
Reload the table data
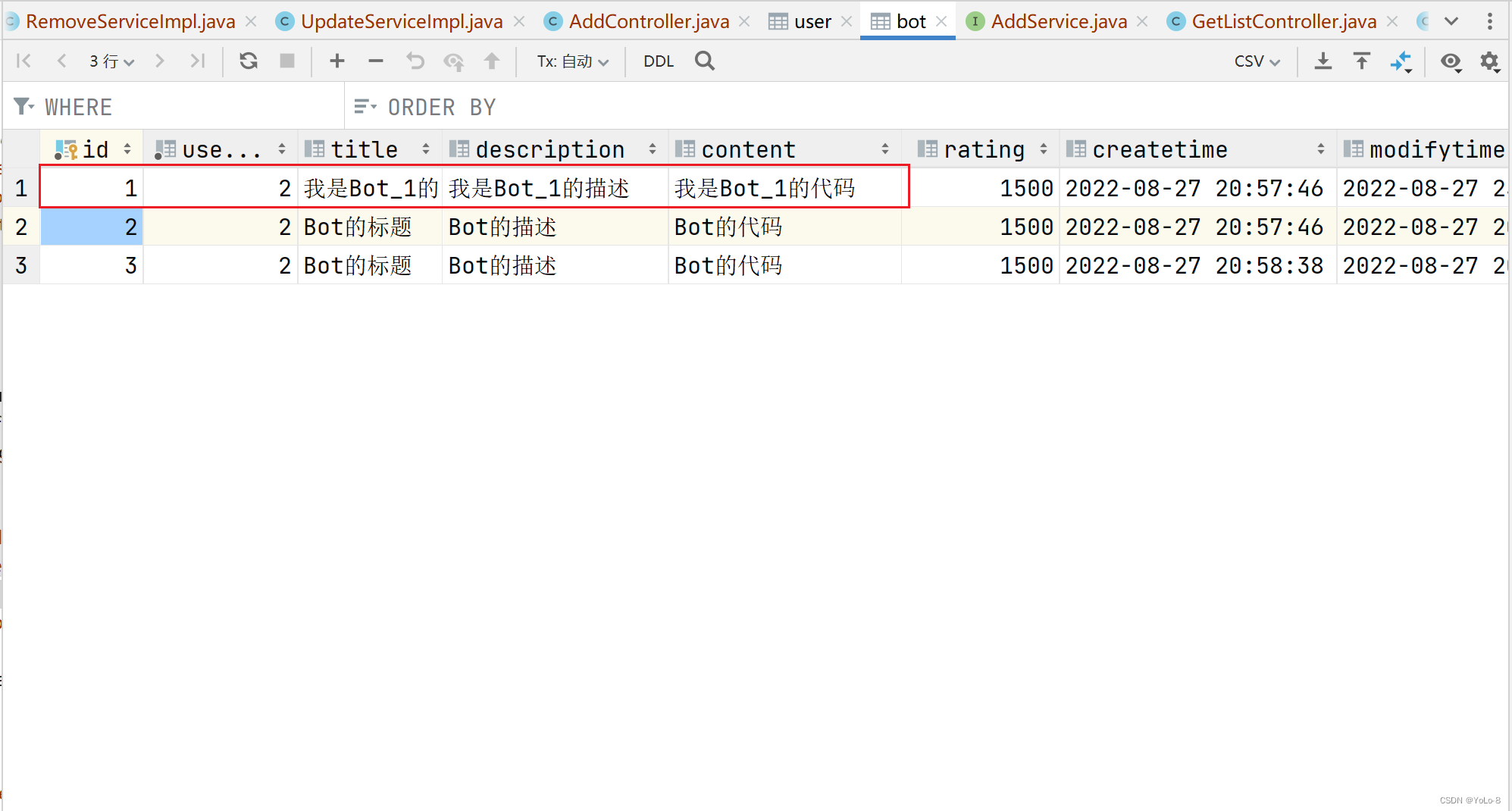point(249,61)
